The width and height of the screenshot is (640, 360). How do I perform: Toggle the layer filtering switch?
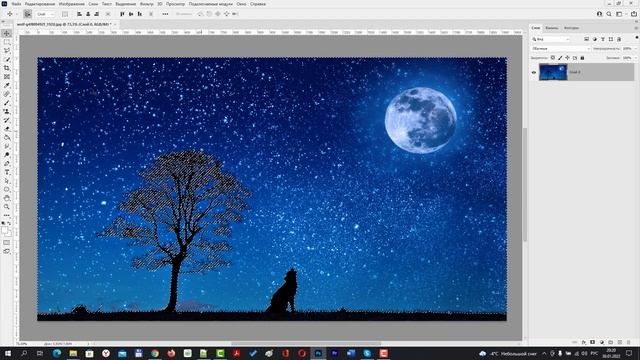[x=637, y=38]
